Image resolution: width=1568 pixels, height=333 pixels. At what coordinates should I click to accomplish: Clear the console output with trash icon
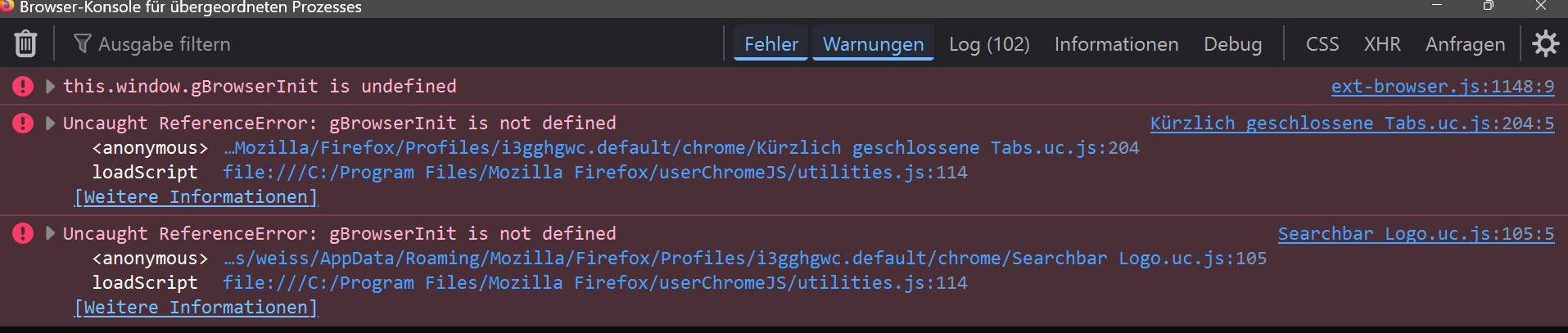point(26,43)
